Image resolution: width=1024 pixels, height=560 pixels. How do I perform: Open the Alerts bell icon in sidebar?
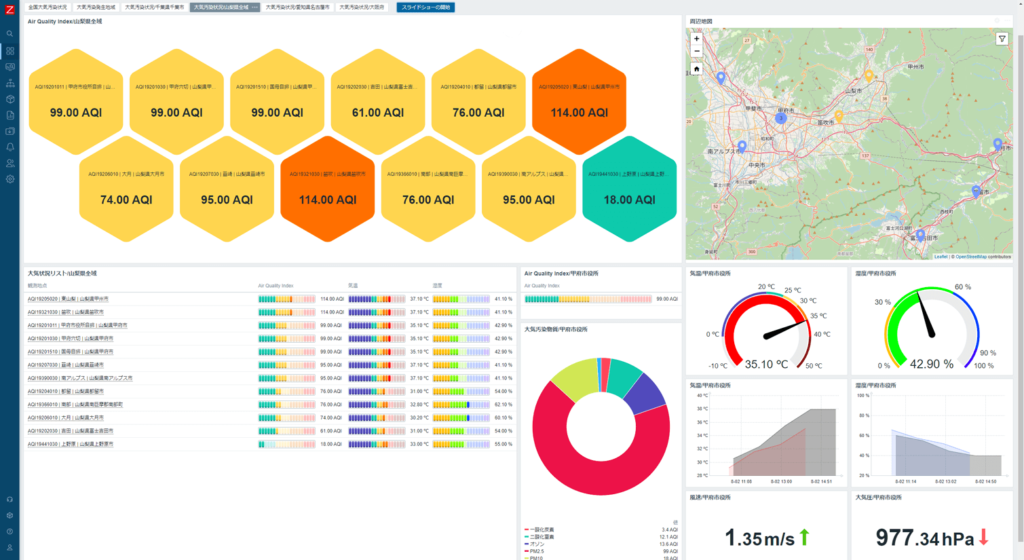pos(10,147)
